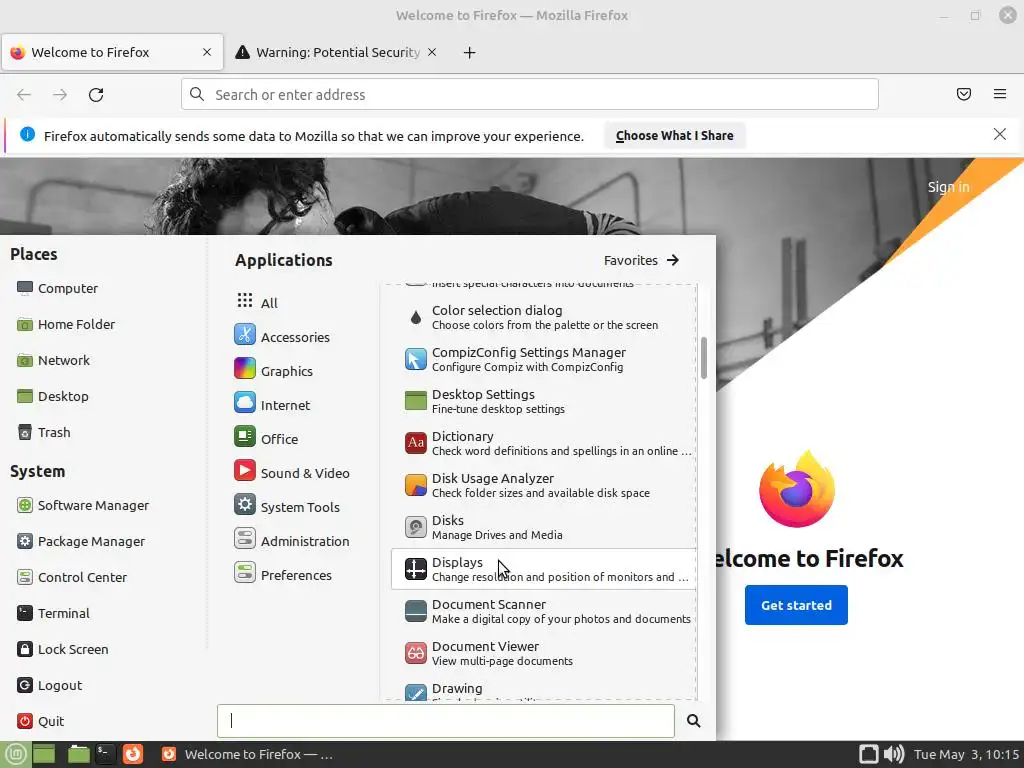Select Lock Screen
Viewport: 1024px width, 768px height.
tap(63, 648)
